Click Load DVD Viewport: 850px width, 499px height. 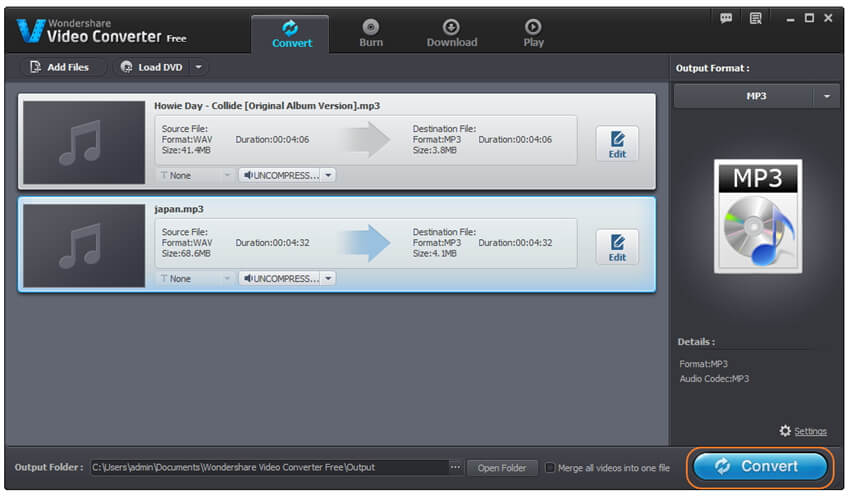point(152,67)
